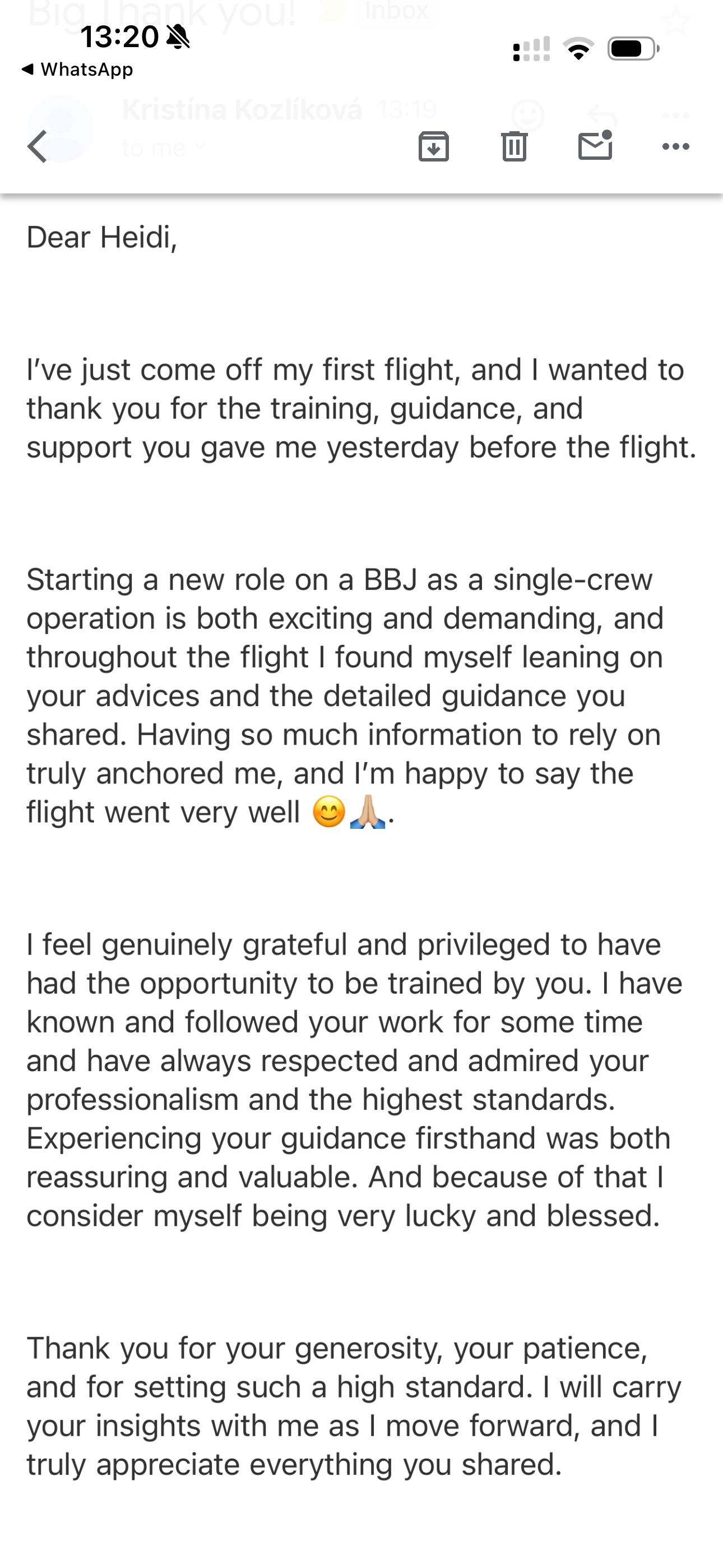Mark the email as unread

click(595, 146)
